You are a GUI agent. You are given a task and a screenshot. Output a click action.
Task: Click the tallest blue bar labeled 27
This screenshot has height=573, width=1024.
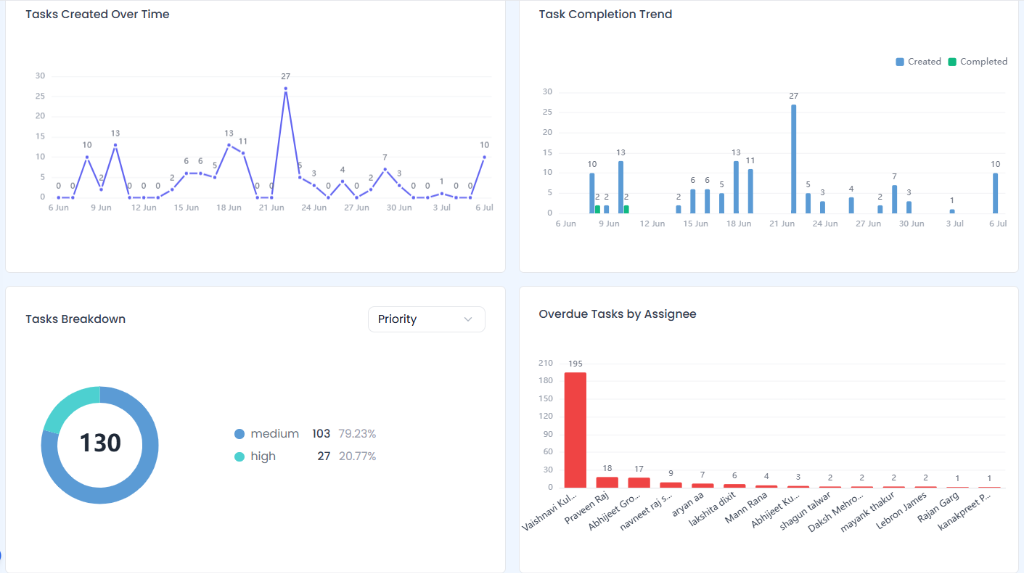[x=793, y=159]
